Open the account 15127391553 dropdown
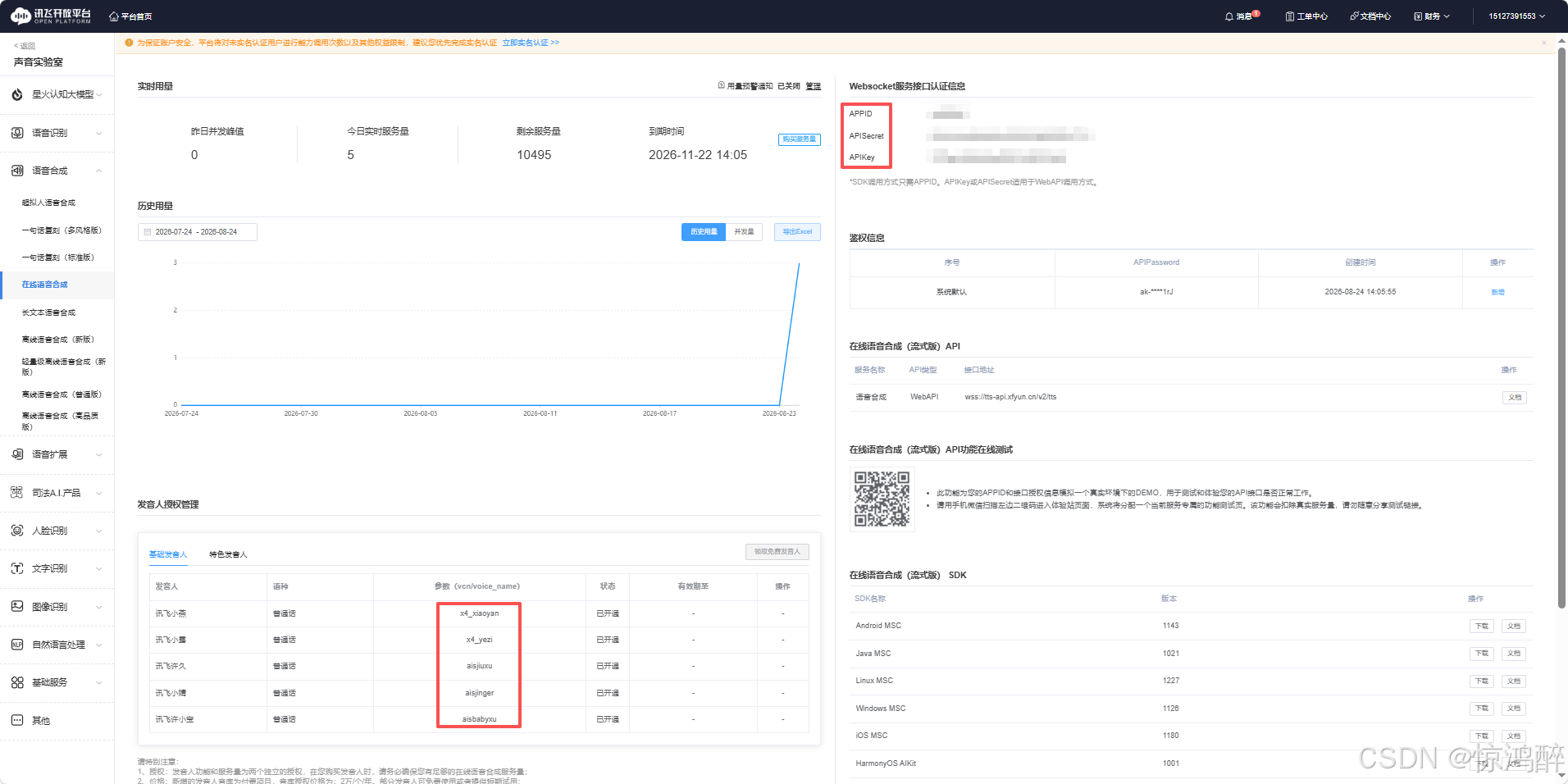The width and height of the screenshot is (1568, 784). coord(1517,16)
